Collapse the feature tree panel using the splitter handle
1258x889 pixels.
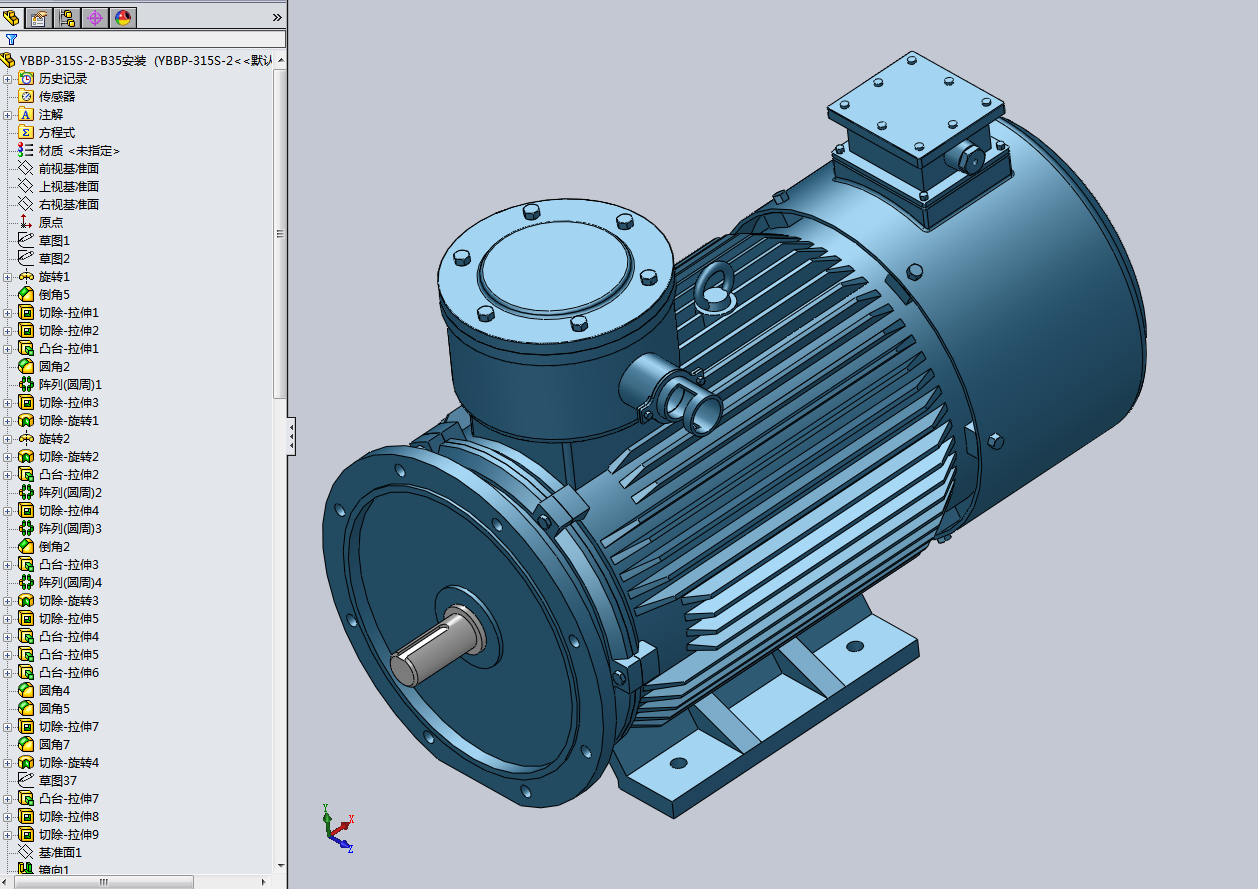[291, 437]
